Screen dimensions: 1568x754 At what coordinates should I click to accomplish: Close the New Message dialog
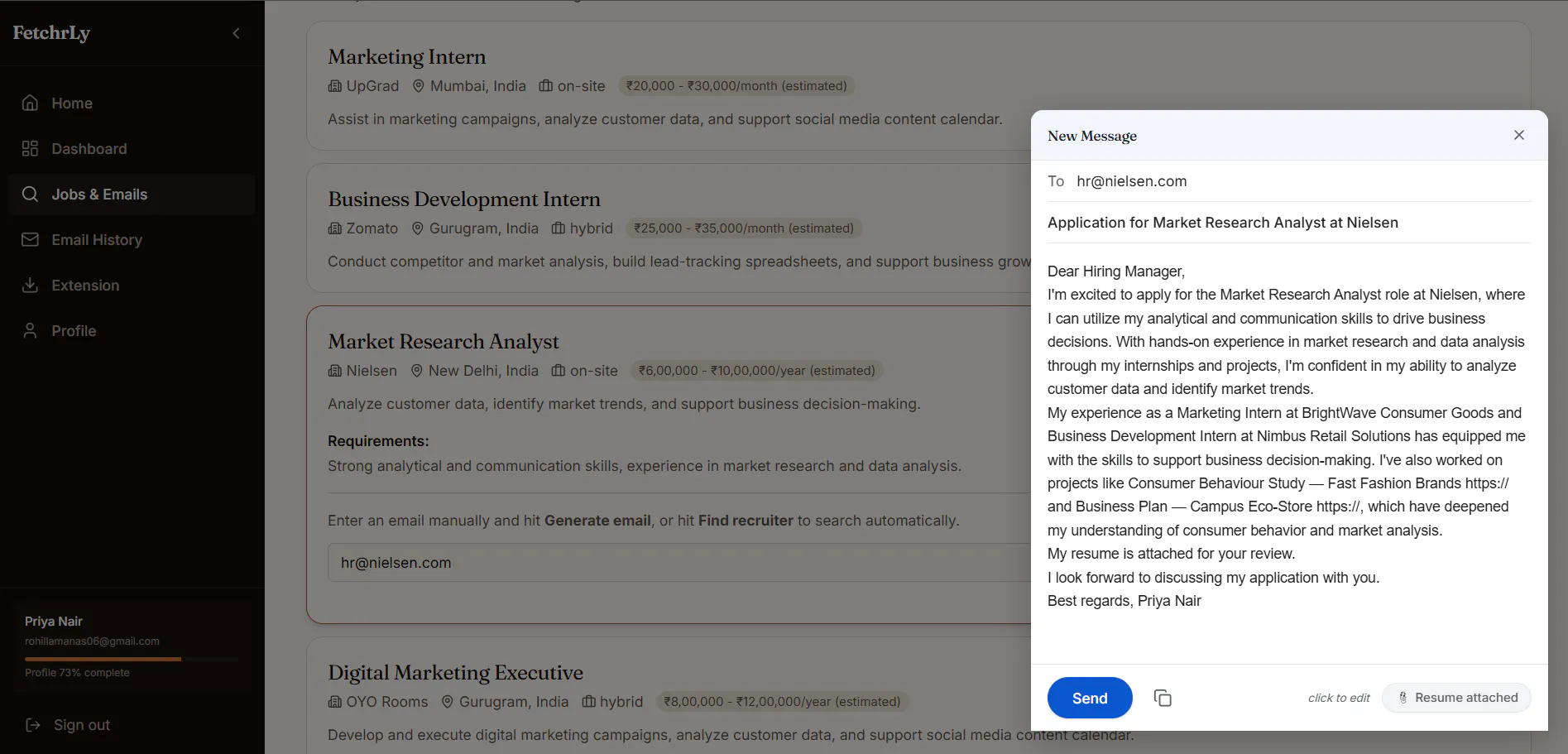(1519, 135)
